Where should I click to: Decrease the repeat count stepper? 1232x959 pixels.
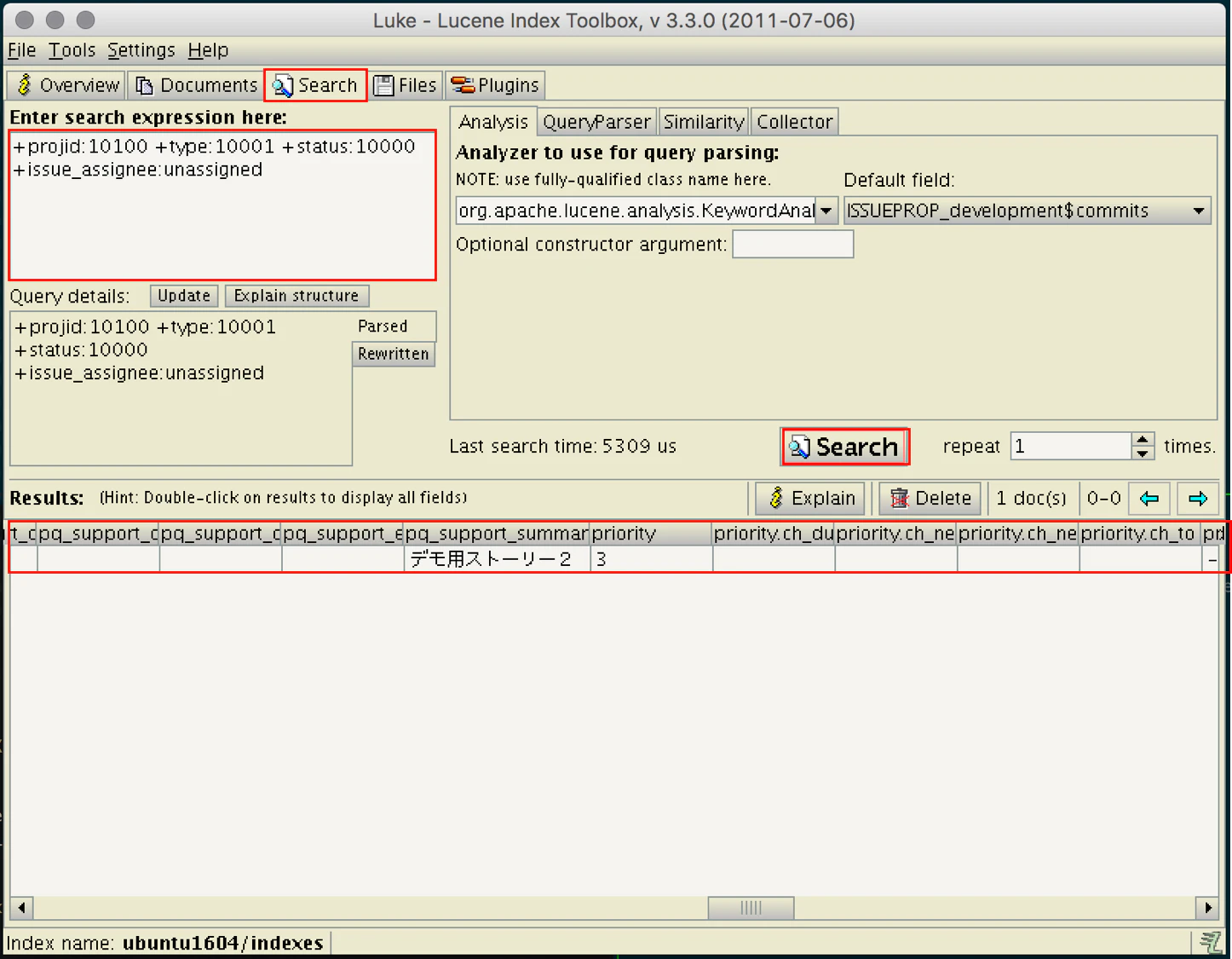click(x=1143, y=453)
